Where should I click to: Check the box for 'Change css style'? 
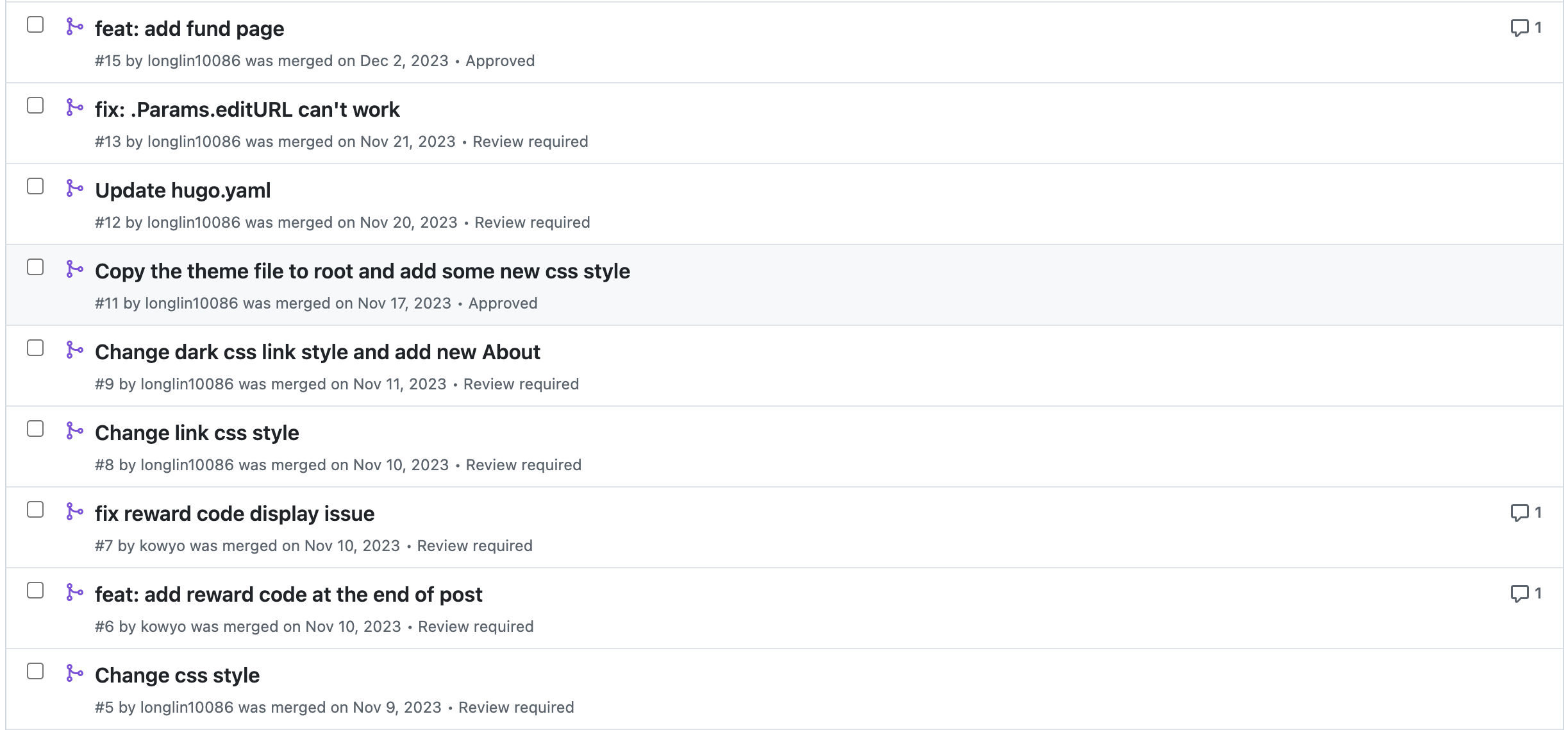click(35, 672)
